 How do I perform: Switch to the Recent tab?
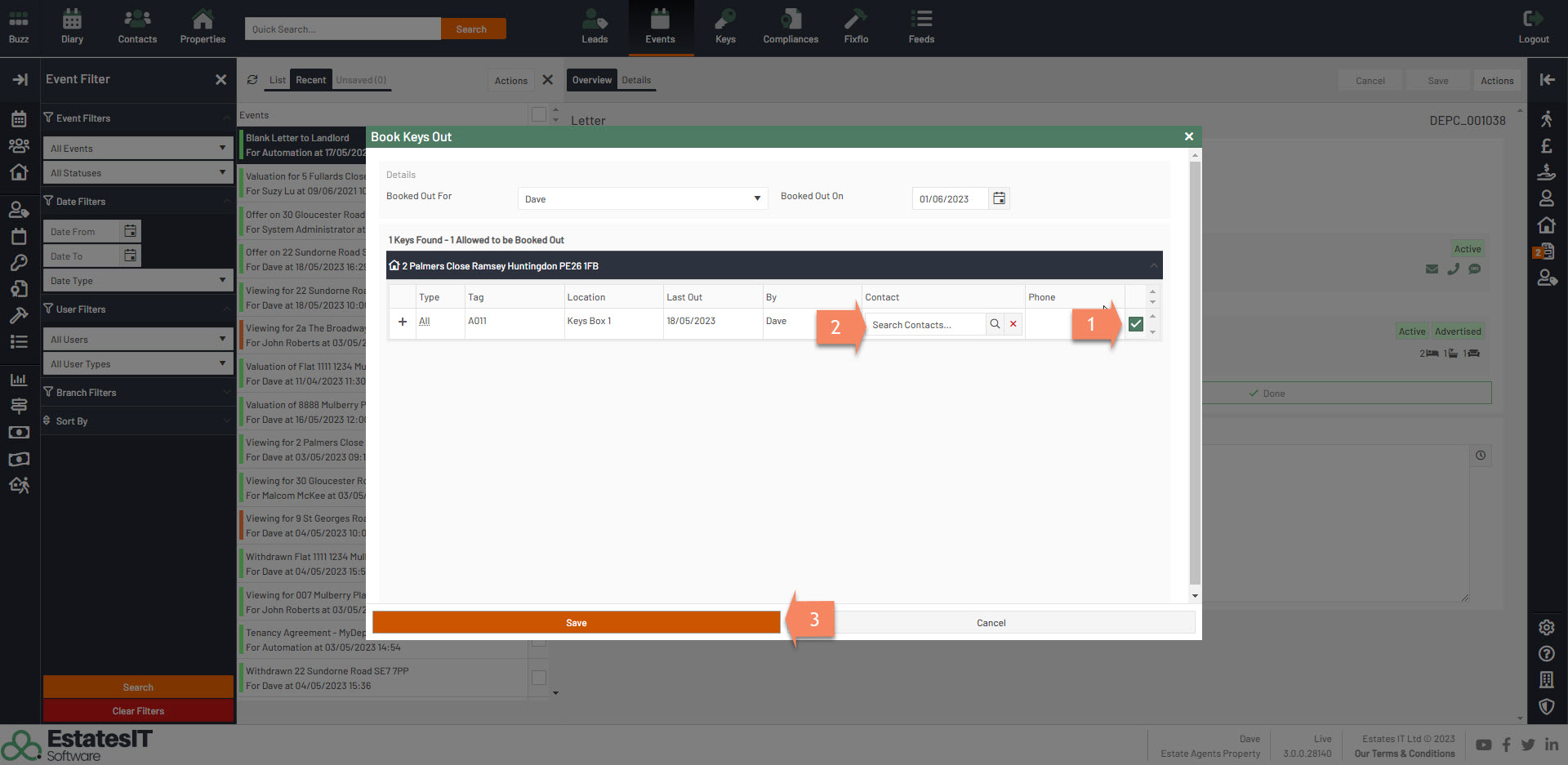(310, 80)
